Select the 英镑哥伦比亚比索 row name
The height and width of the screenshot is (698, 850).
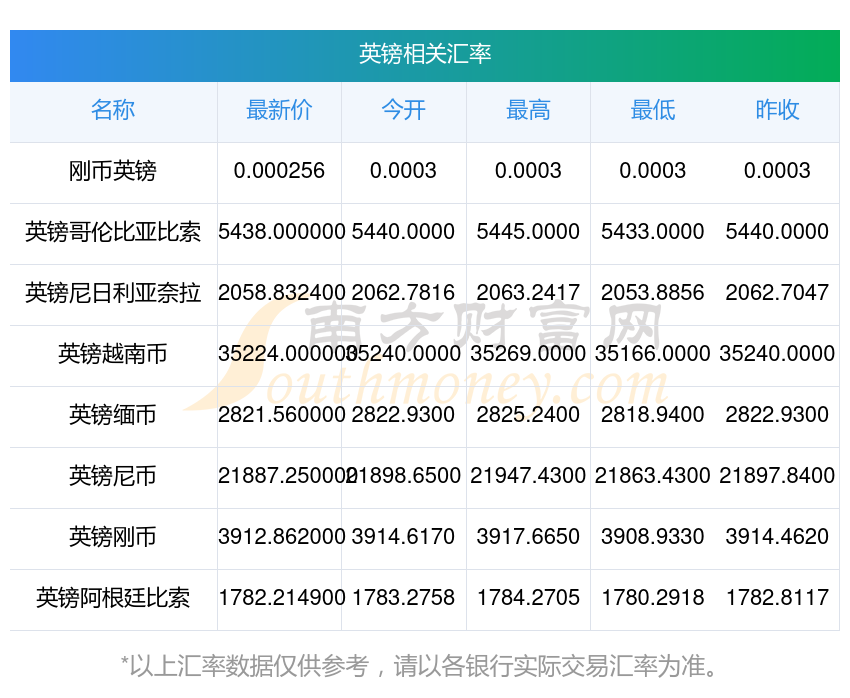tap(113, 232)
